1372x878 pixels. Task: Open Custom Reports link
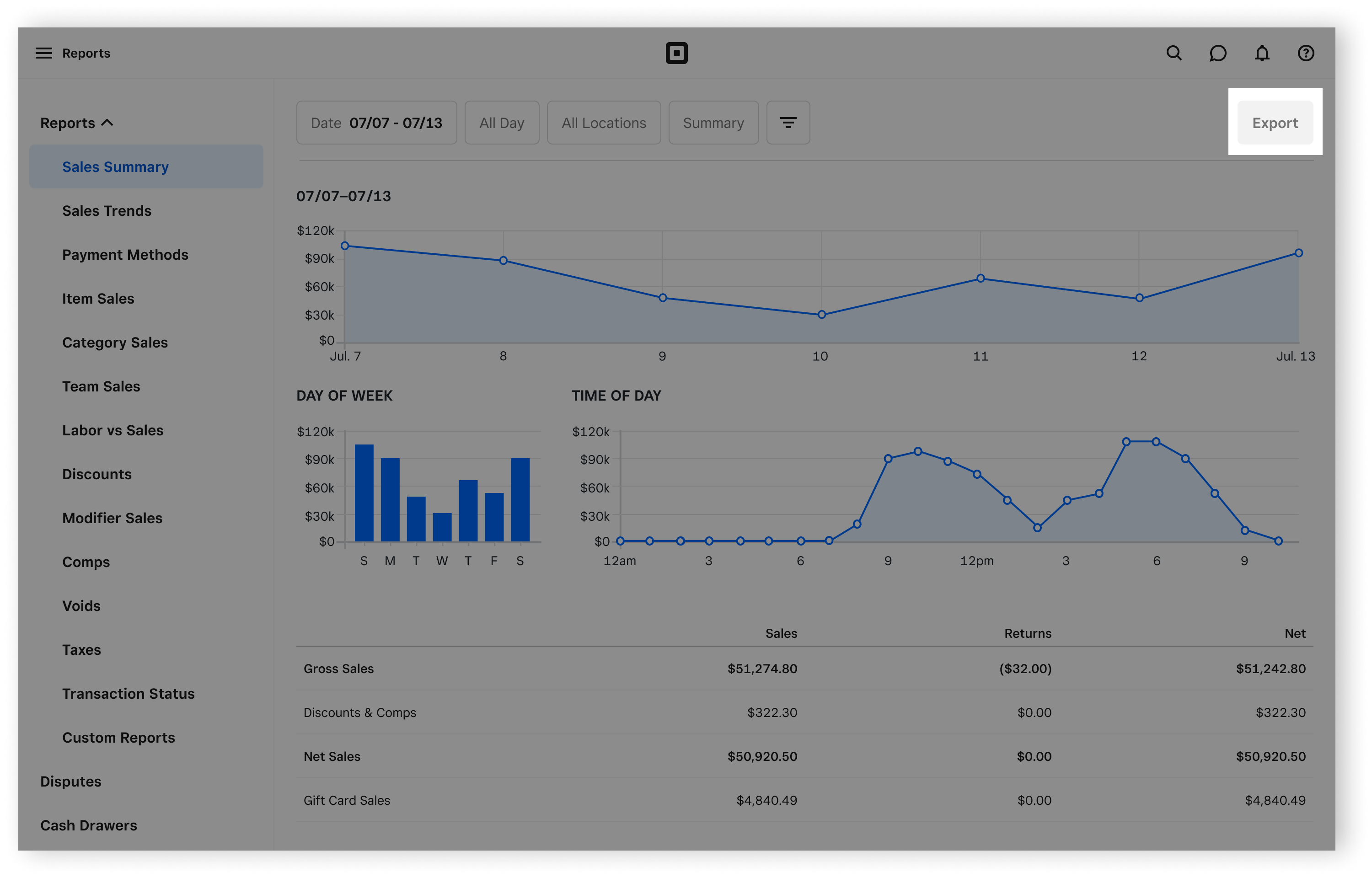pos(118,738)
